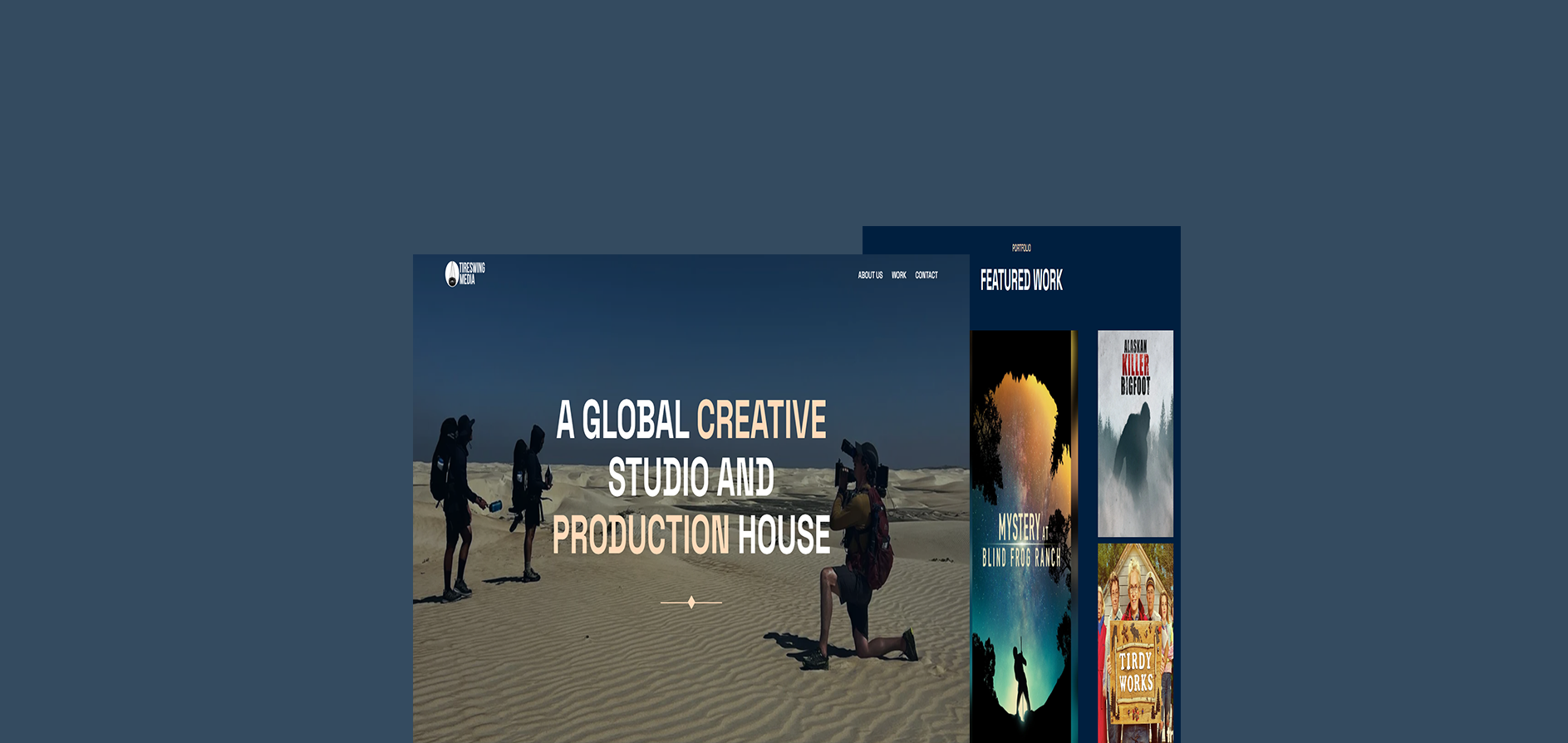Click the Featured Work heading
Image resolution: width=1568 pixels, height=743 pixels.
[x=1021, y=281]
